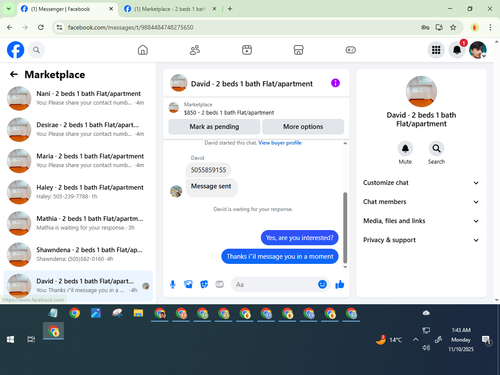Viewport: 500px width, 375px height.
Task: Click More options button
Action: (x=303, y=127)
